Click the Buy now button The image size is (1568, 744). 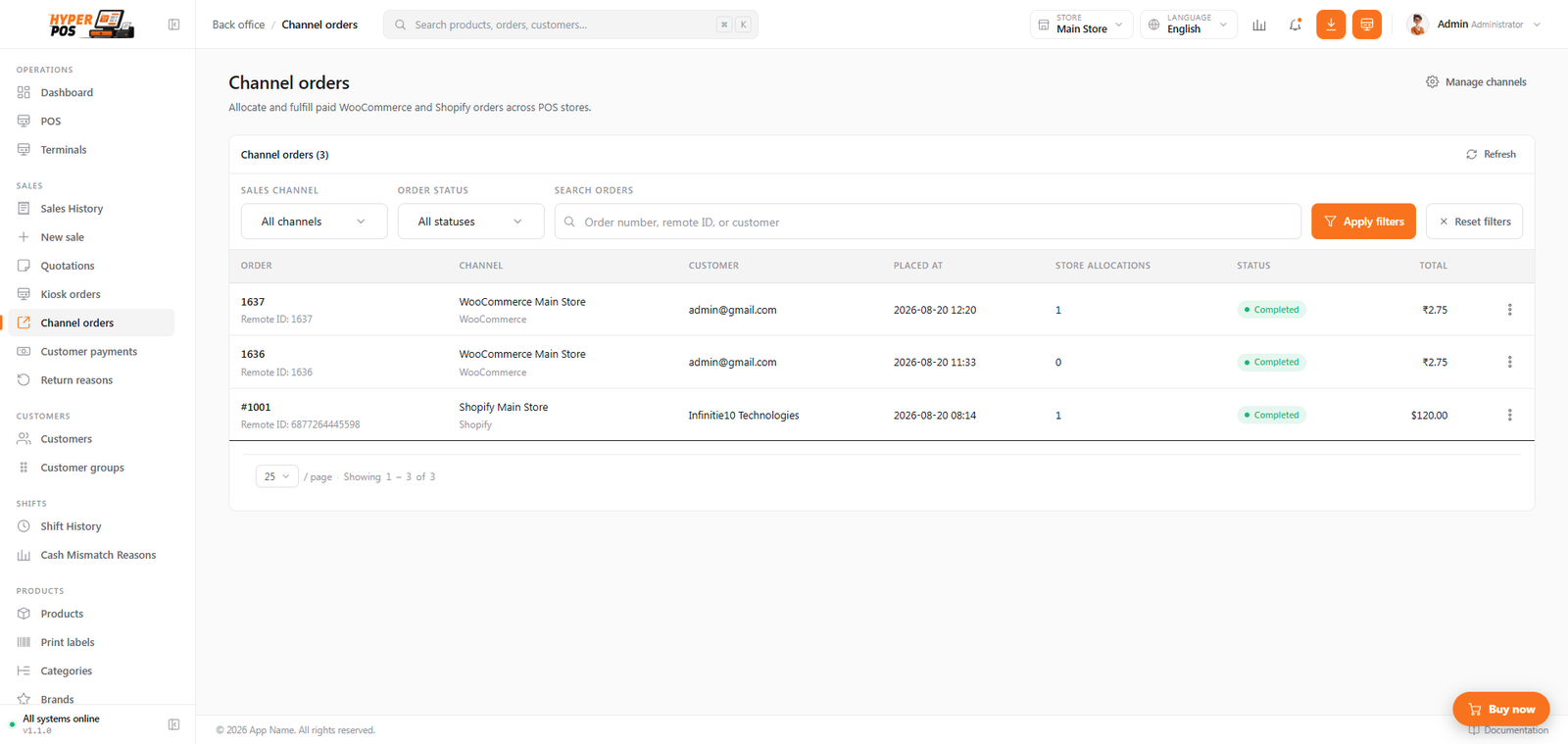tap(1500, 709)
